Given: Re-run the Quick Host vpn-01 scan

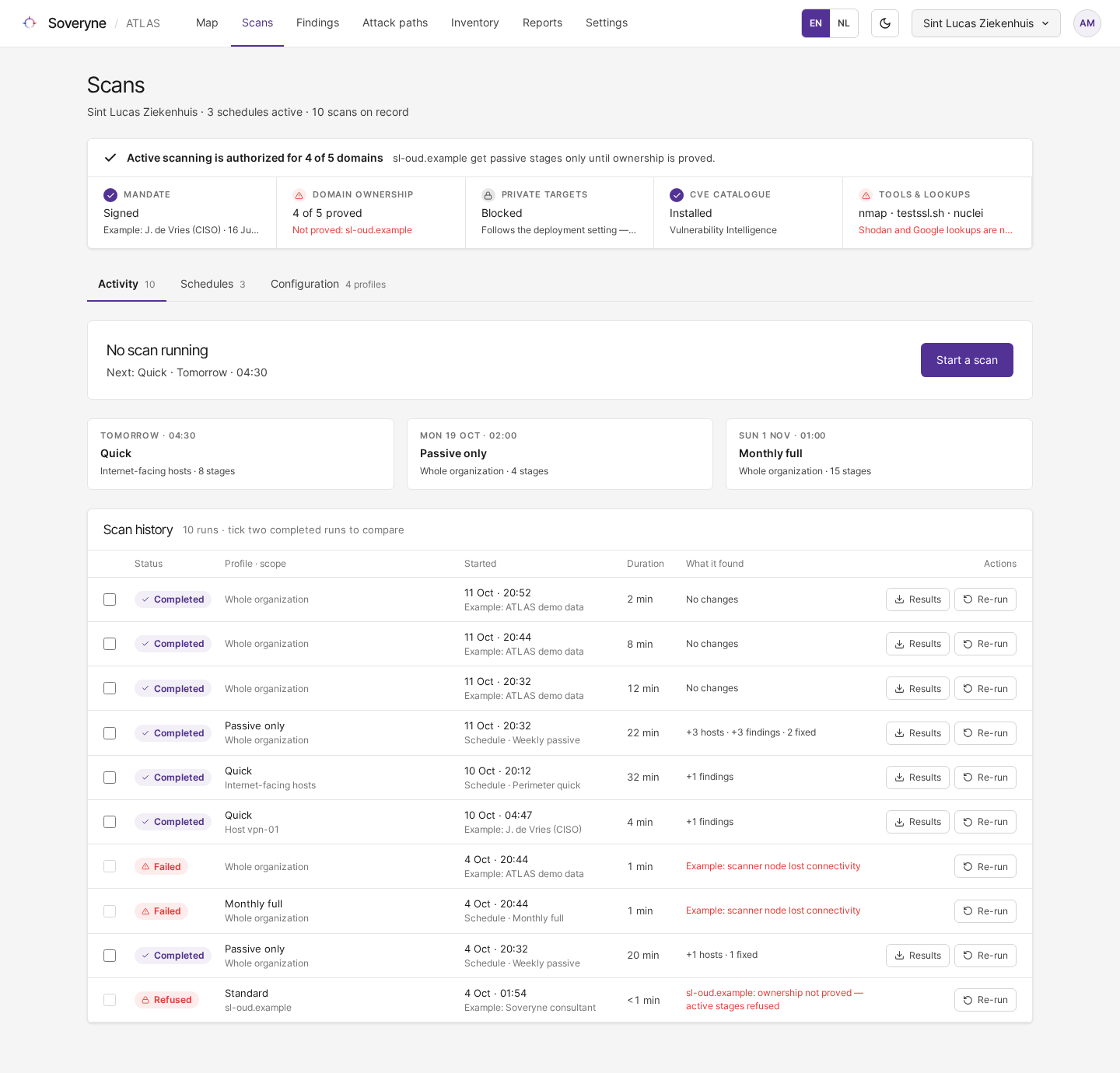Looking at the screenshot, I should tap(985, 822).
